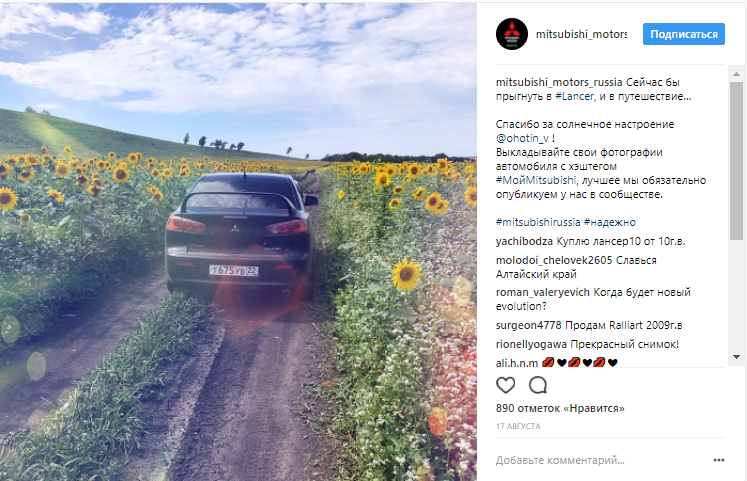
Task: Click the comments scrollbar thumb
Action: [x=736, y=161]
